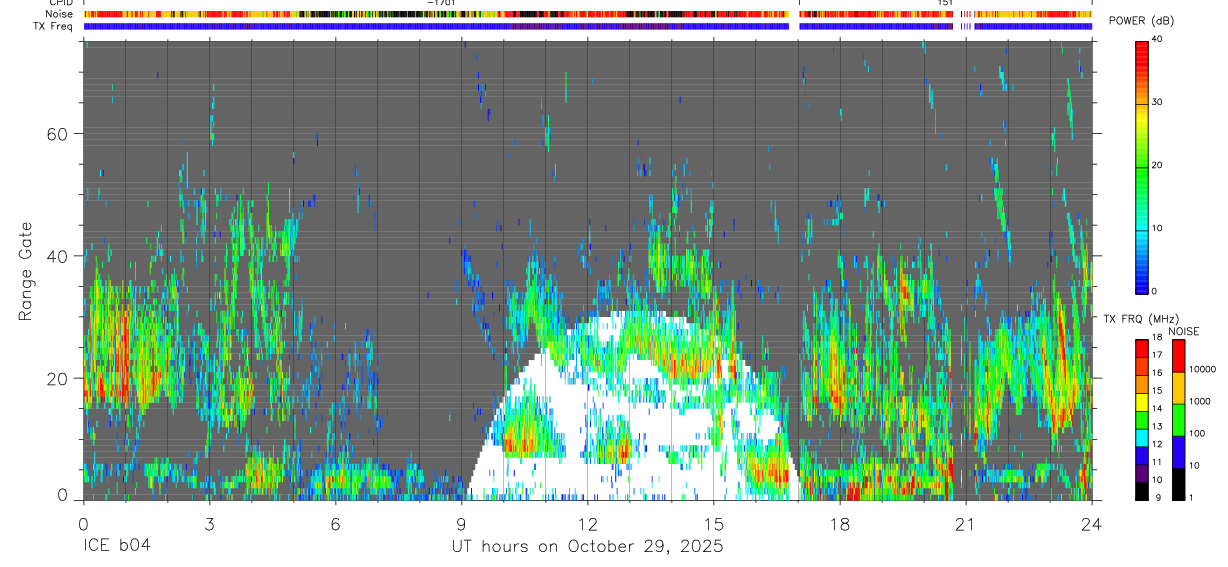
Task: Click the Range Gate axis tick "60"
Action: 57,134
